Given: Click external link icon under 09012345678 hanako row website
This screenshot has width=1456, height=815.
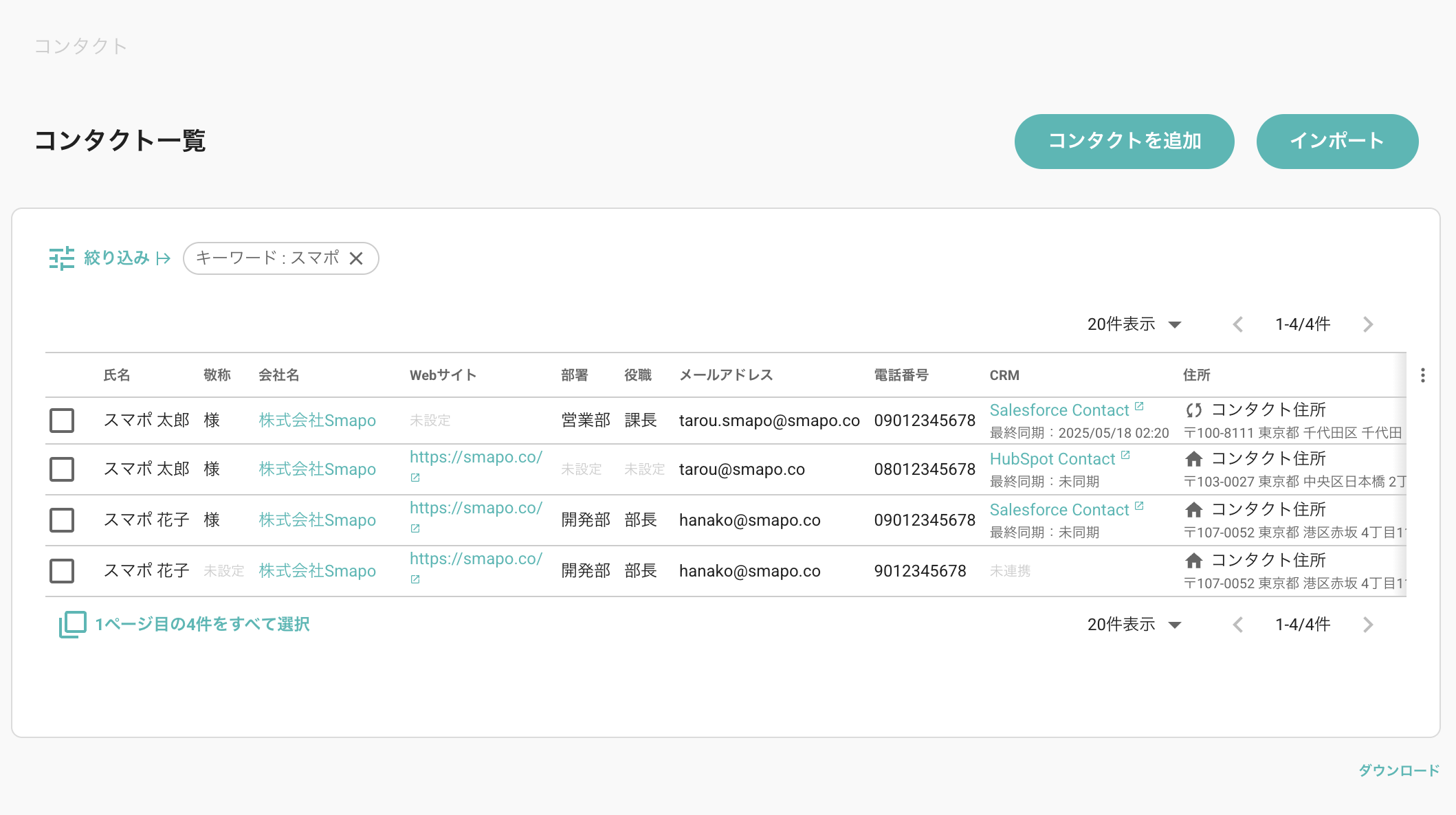Looking at the screenshot, I should click(x=415, y=528).
